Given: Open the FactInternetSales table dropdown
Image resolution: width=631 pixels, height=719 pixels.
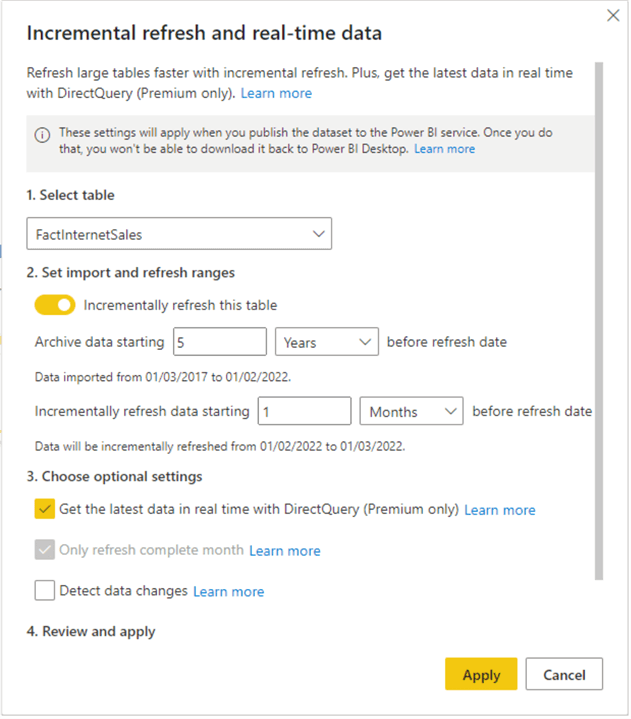Looking at the screenshot, I should click(179, 234).
